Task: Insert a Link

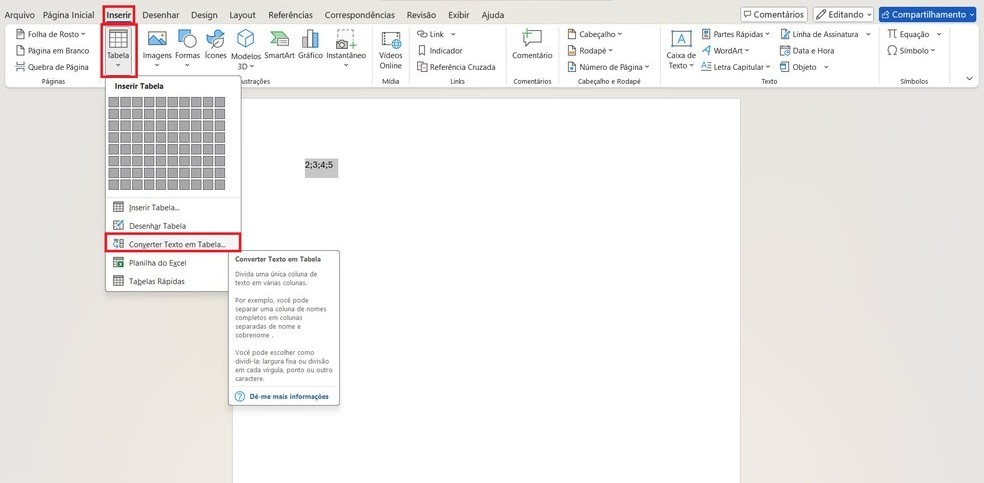Action: coord(436,34)
